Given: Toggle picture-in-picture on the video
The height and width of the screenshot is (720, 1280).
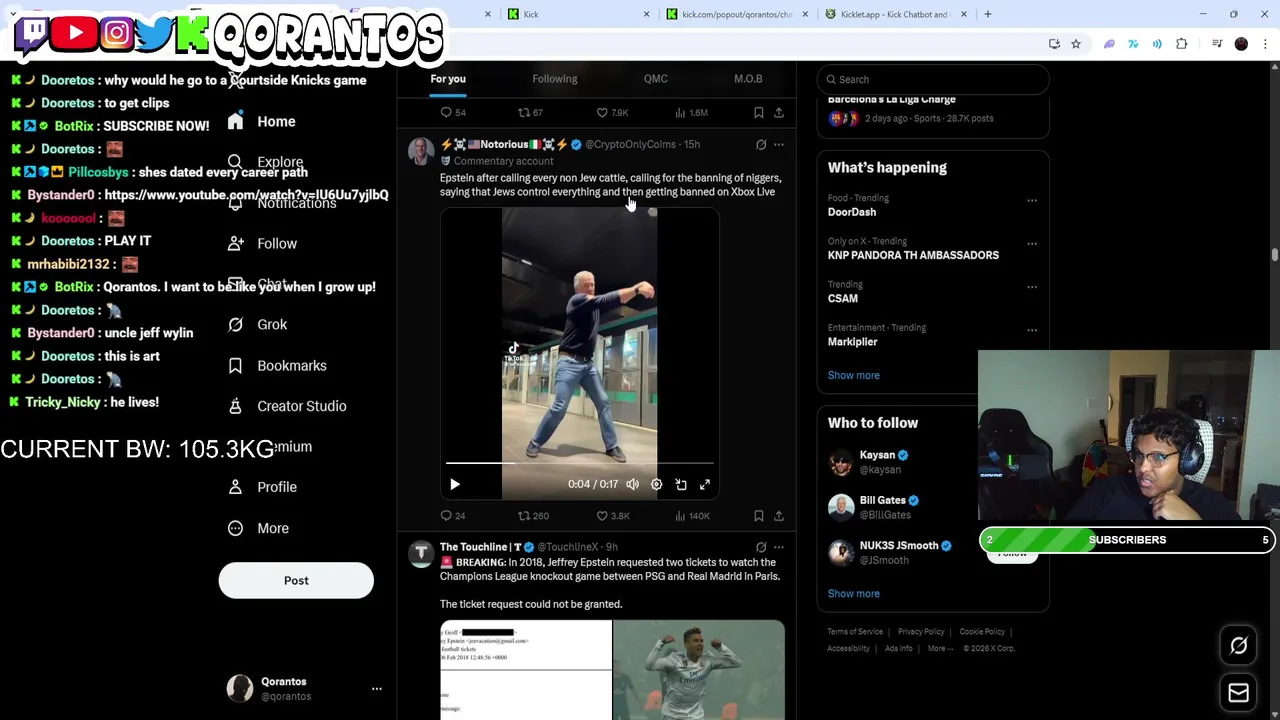Looking at the screenshot, I should pyautogui.click(x=681, y=484).
